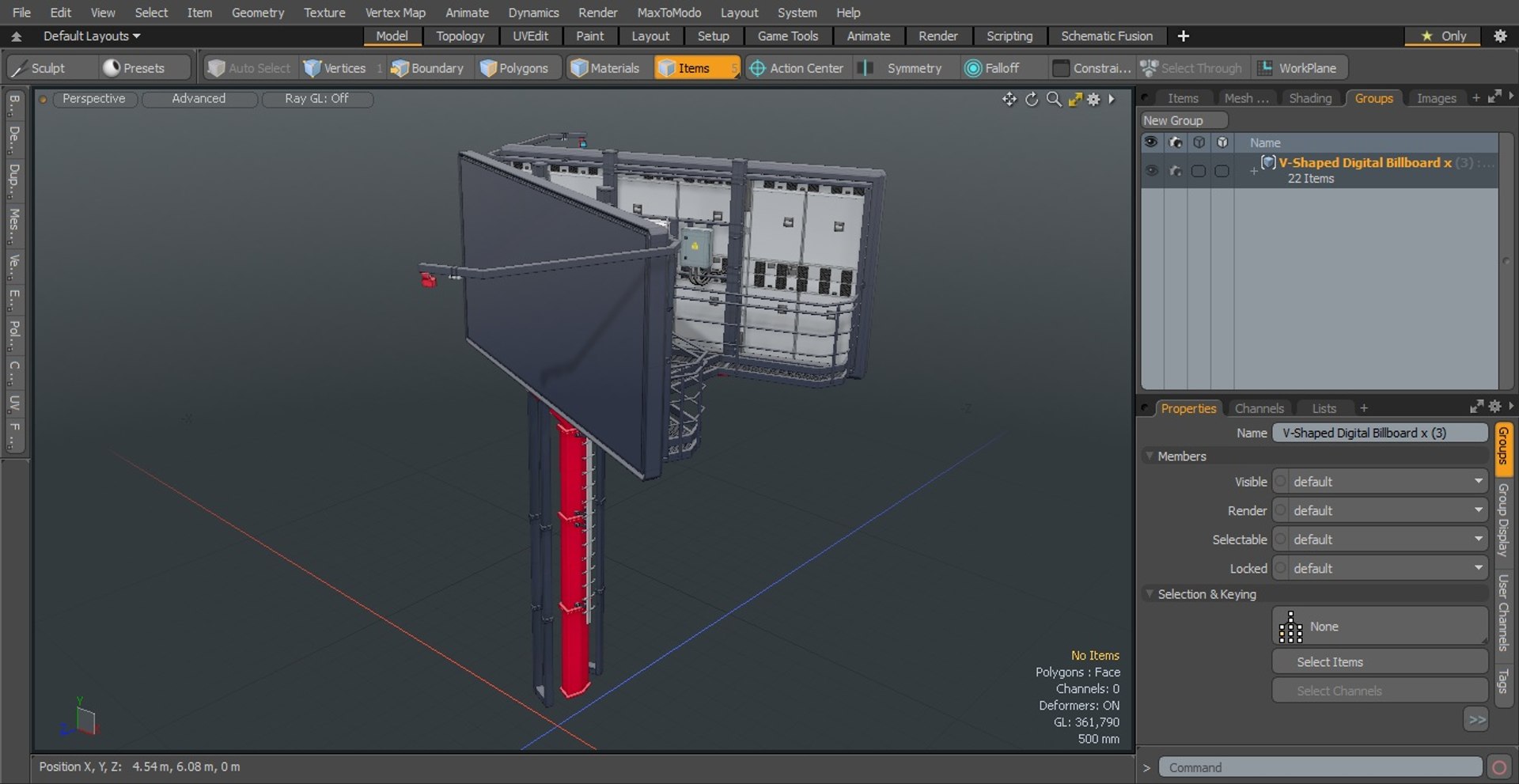
Task: Hide the V-Shaped Digital Billboard group
Action: click(x=1151, y=171)
